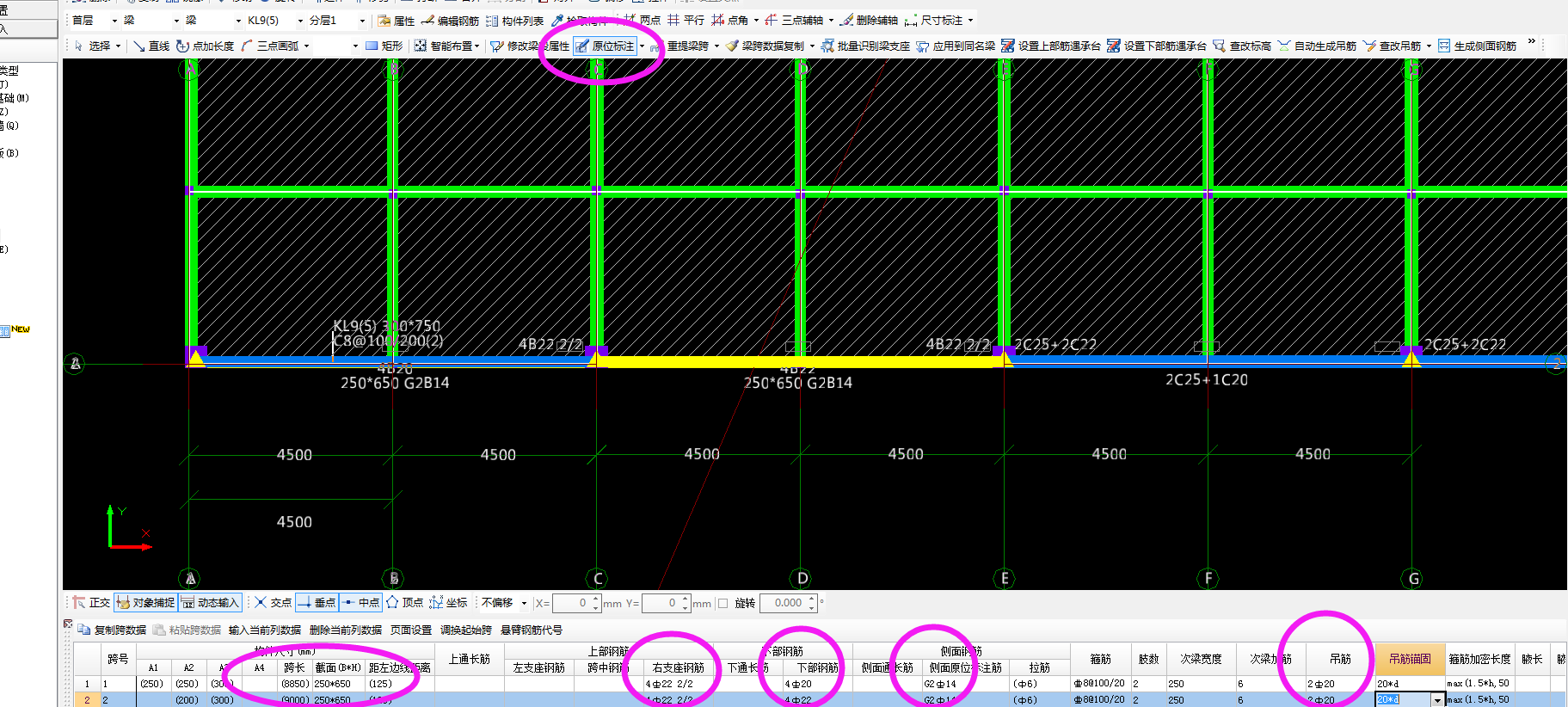Click the X coordinate input field
Viewport: 1568px width, 707px height.
click(575, 603)
